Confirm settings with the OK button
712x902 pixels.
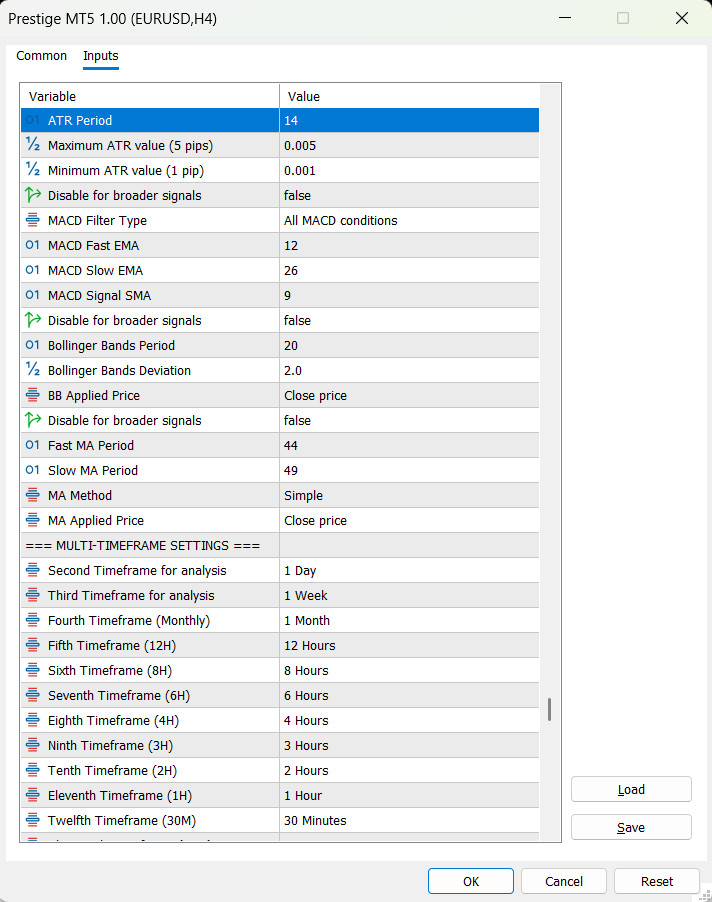click(470, 881)
